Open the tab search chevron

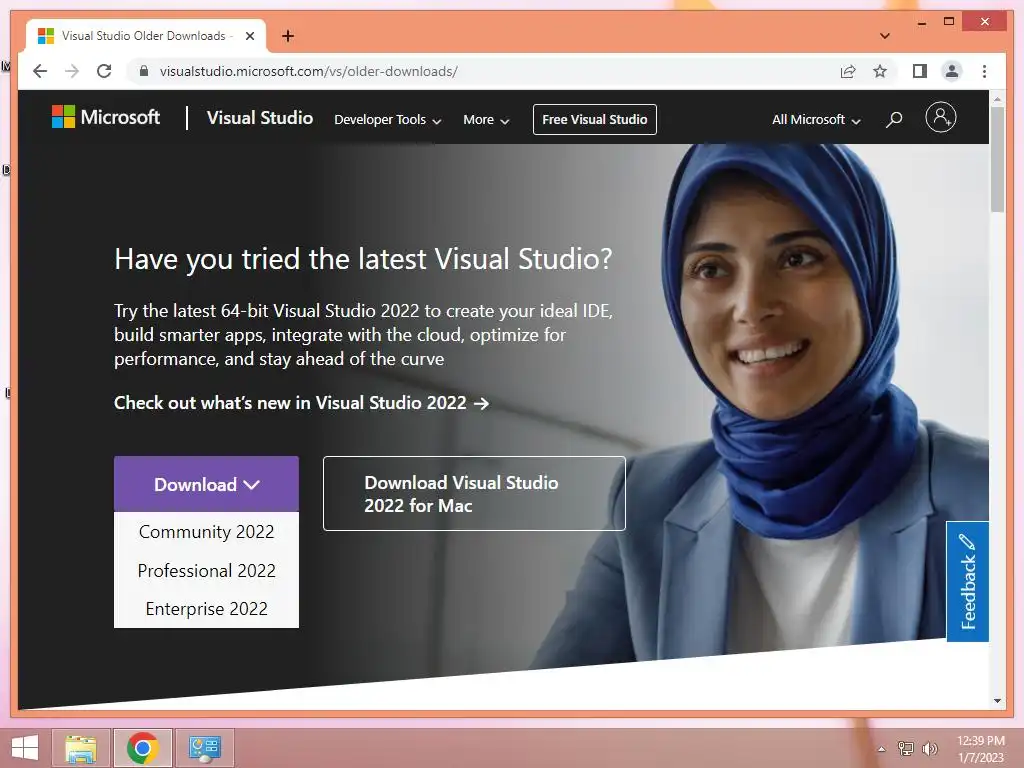point(884,36)
